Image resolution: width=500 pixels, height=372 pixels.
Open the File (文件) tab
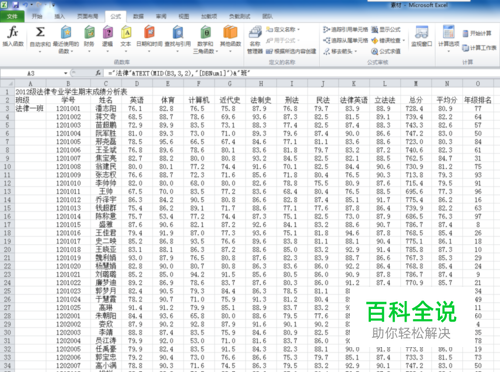(x=12, y=16)
